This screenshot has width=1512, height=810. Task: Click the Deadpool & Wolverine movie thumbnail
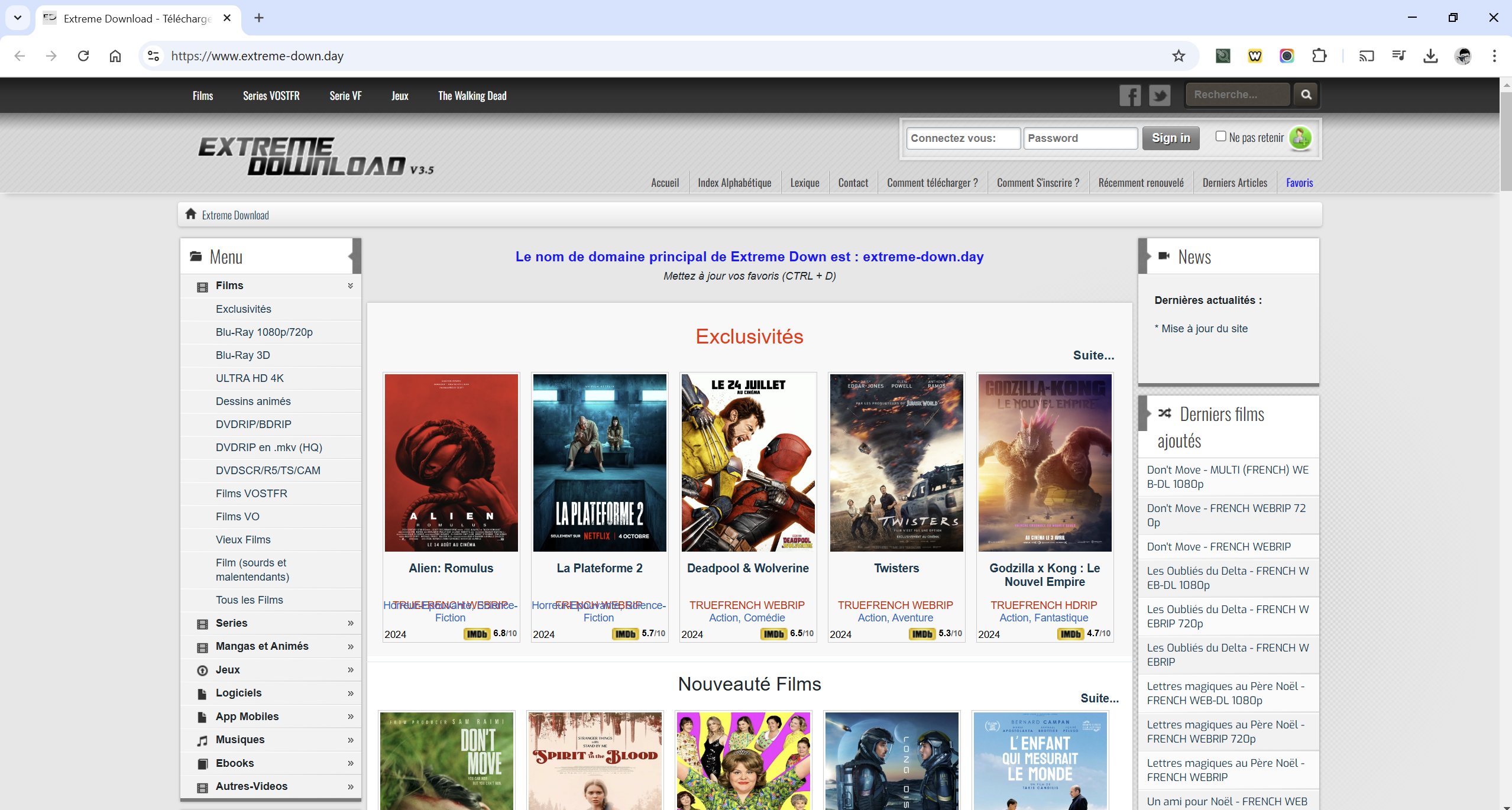pyautogui.click(x=748, y=461)
